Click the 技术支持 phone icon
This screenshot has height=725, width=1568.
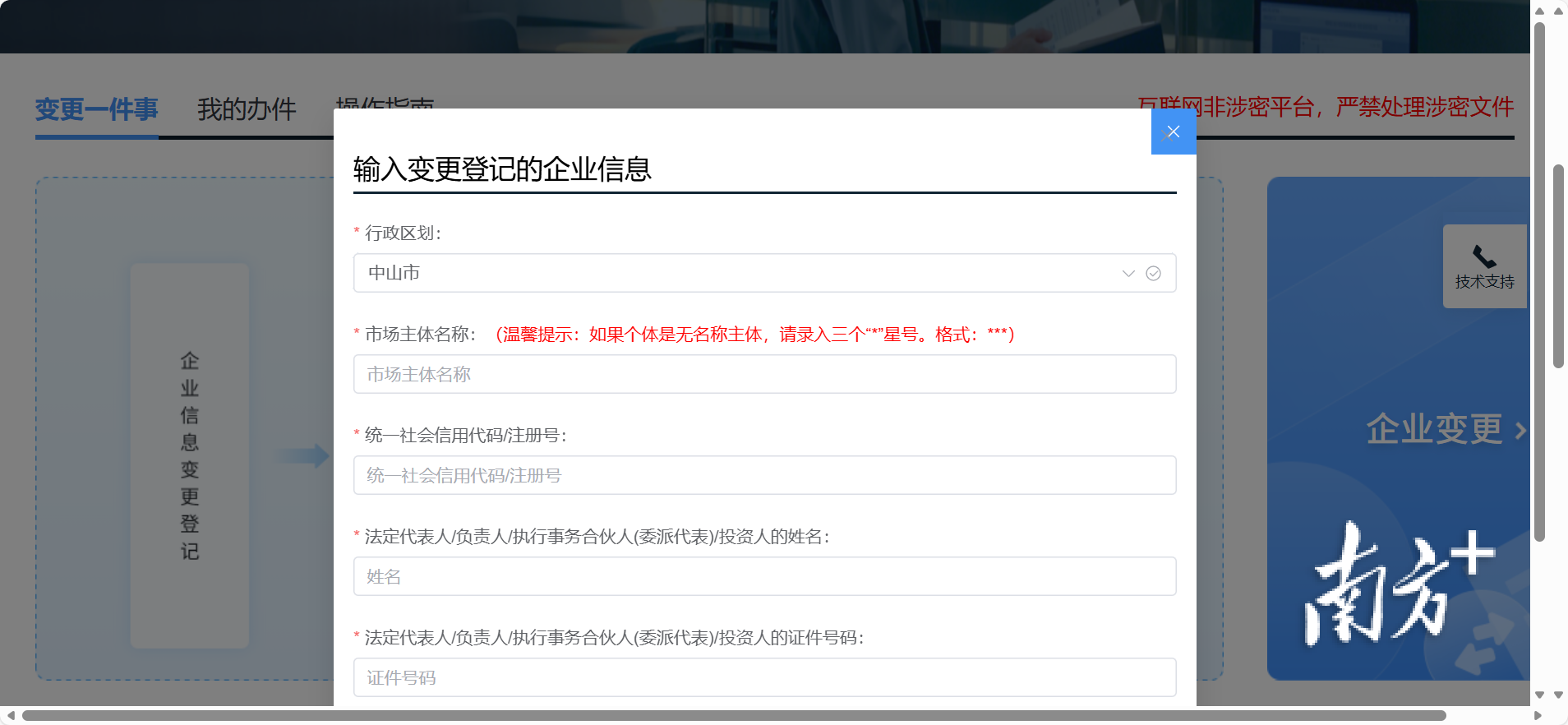(x=1484, y=256)
